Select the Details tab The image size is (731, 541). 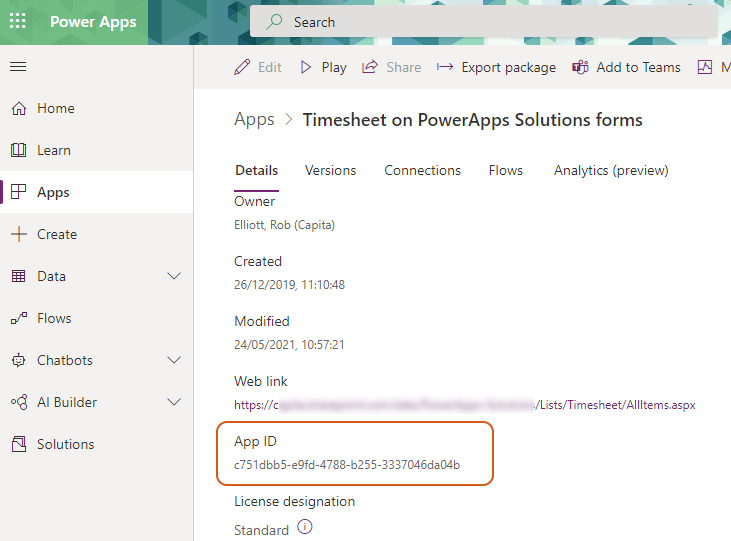(256, 171)
